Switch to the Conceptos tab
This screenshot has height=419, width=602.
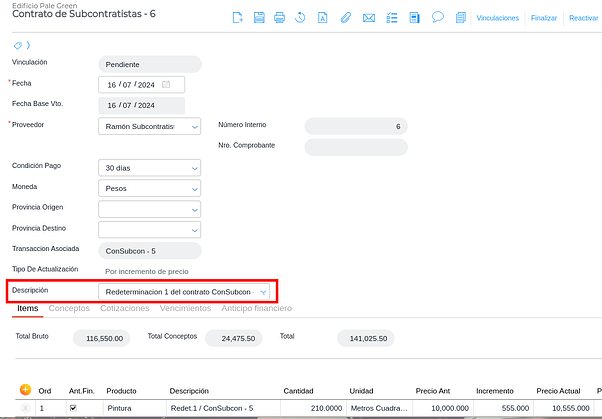(x=69, y=309)
